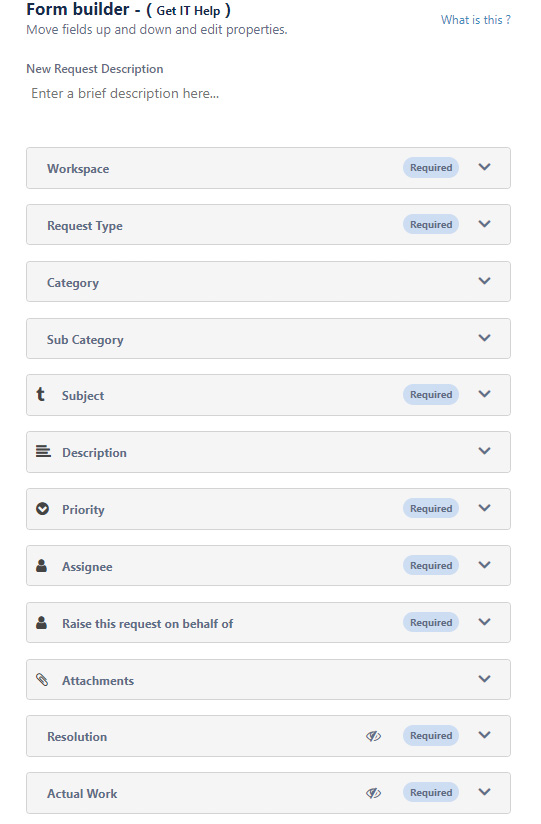This screenshot has width=541, height=824.
Task: Expand the Attachments field chevron
Action: [x=485, y=678]
